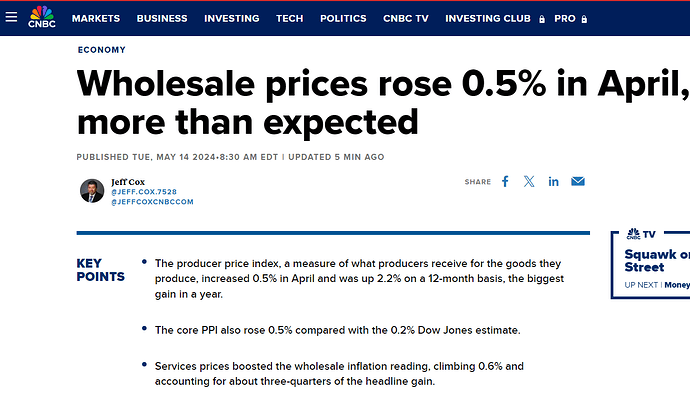Open the @JEFF.COX.7528 profile link
Viewport: 690px width, 396px height.
coord(144,192)
